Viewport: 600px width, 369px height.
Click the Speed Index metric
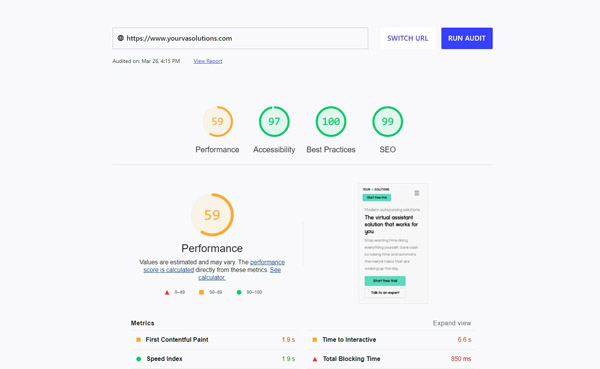(164, 359)
